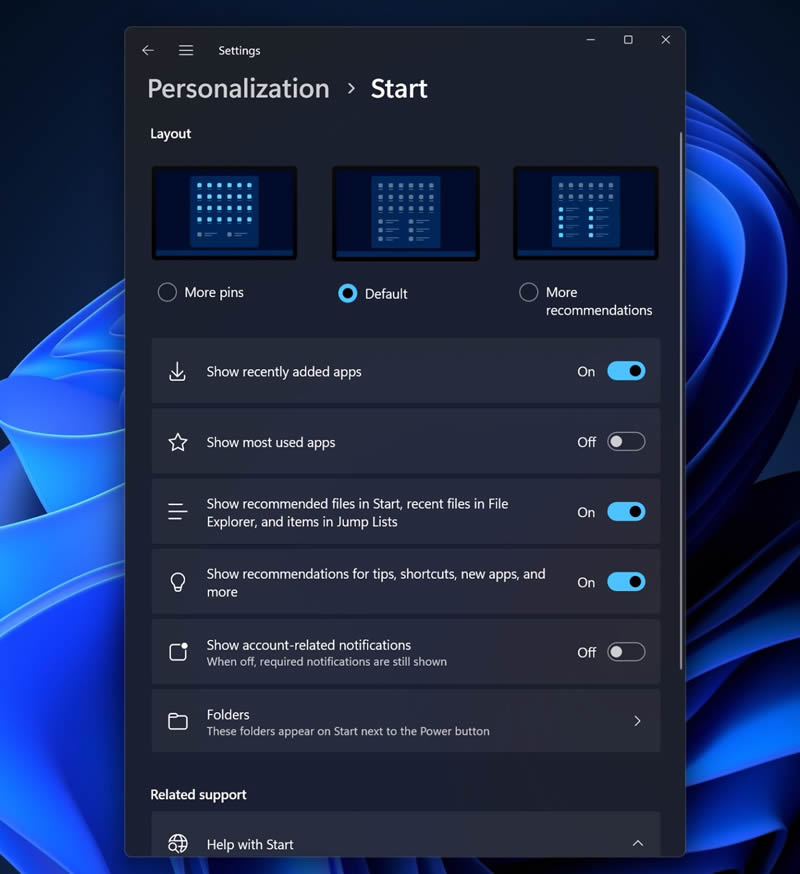Collapse the Help with Start section
Screen dimensions: 800x874
(x=637, y=844)
